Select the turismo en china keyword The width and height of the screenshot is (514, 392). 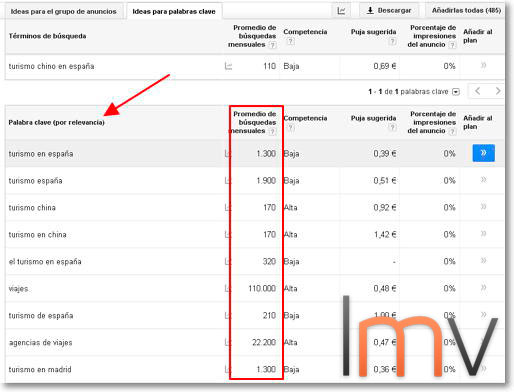(x=37, y=235)
